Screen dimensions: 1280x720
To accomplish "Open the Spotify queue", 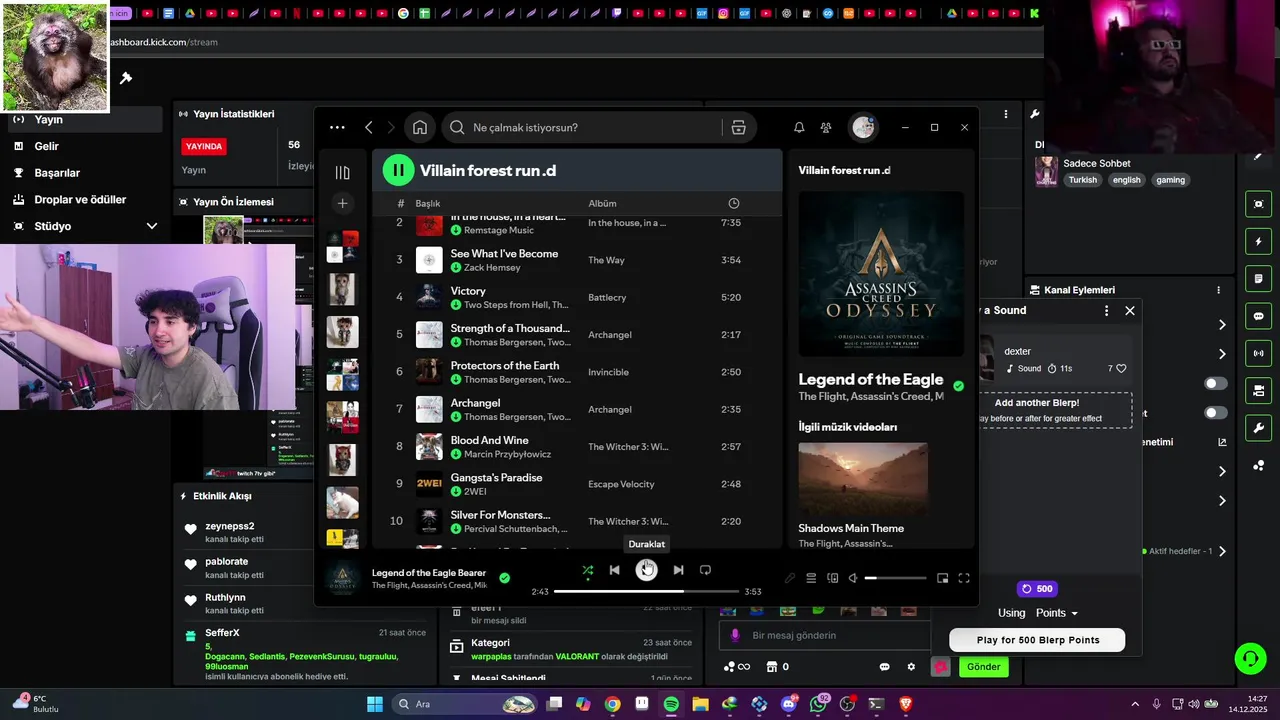I will 811,578.
